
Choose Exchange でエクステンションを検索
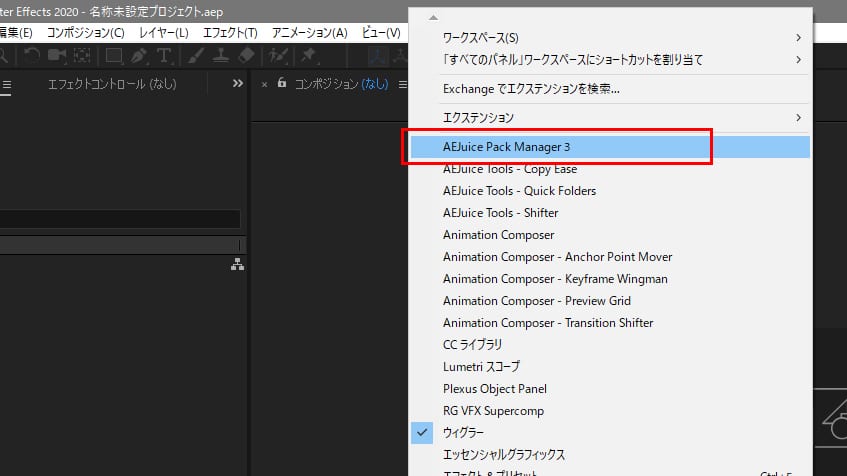point(610,89)
